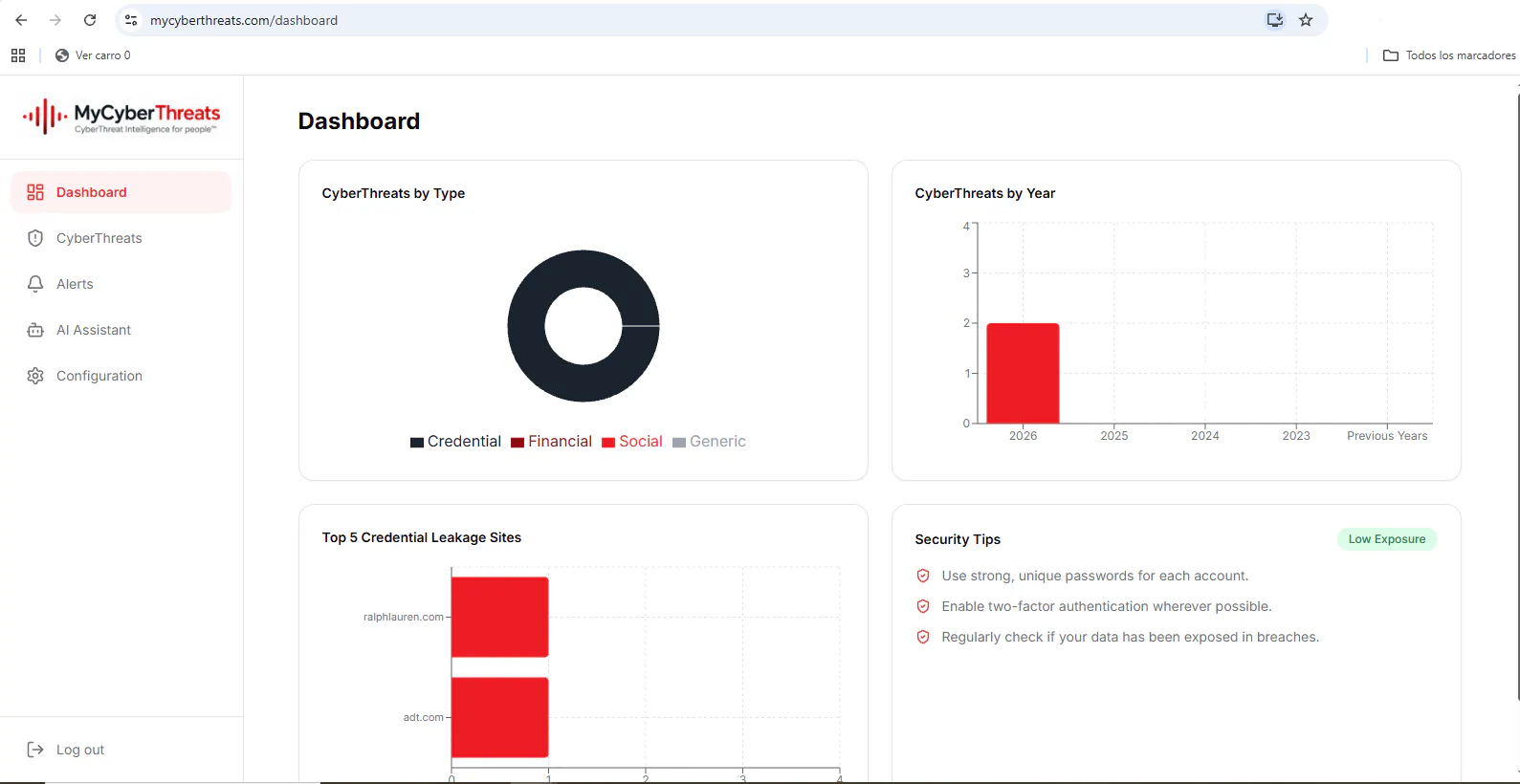
Task: Click the 'CyberThreats by Year' heading
Action: [x=985, y=193]
